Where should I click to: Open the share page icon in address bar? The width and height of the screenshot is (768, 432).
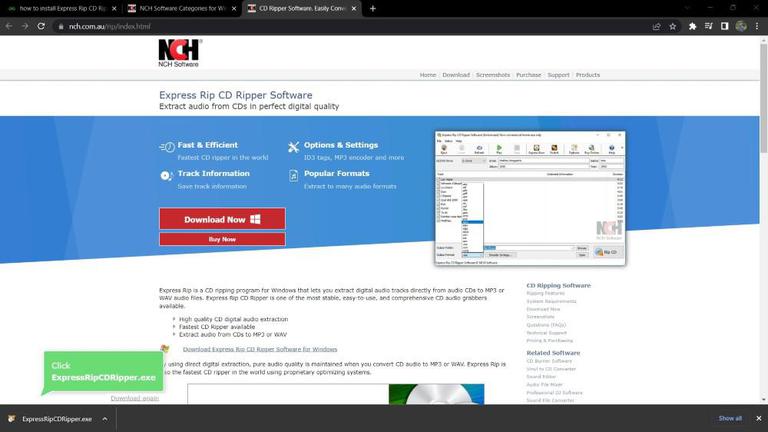pyautogui.click(x=656, y=26)
